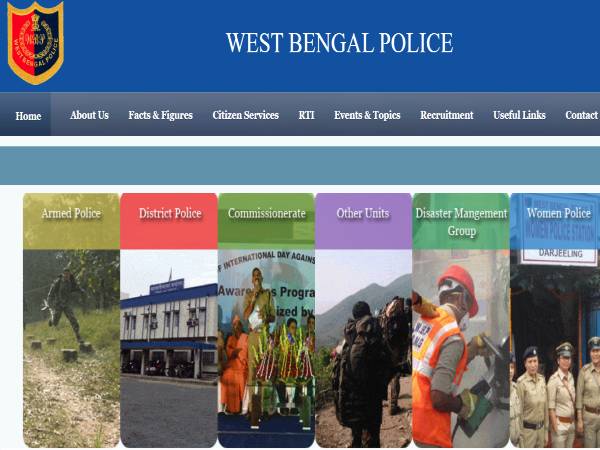Open Useful Links in the navbar
The height and width of the screenshot is (450, 600).
pyautogui.click(x=519, y=115)
